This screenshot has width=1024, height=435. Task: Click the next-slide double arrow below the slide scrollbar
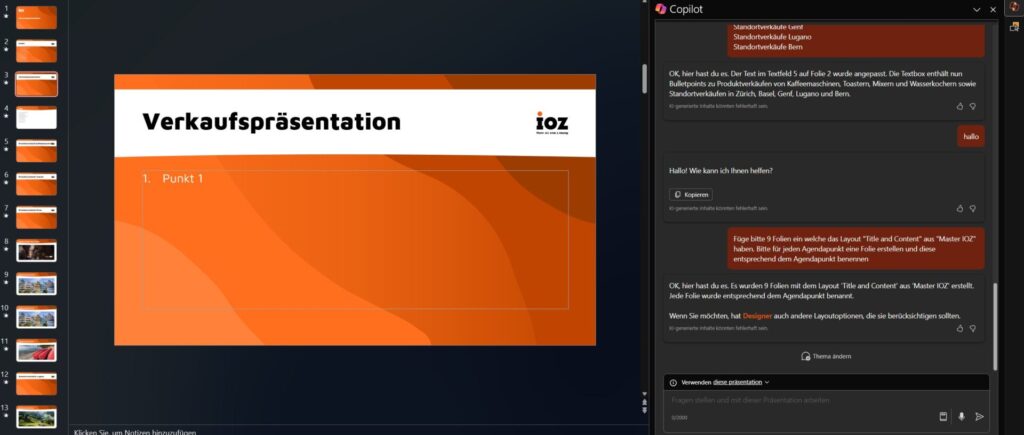[645, 410]
